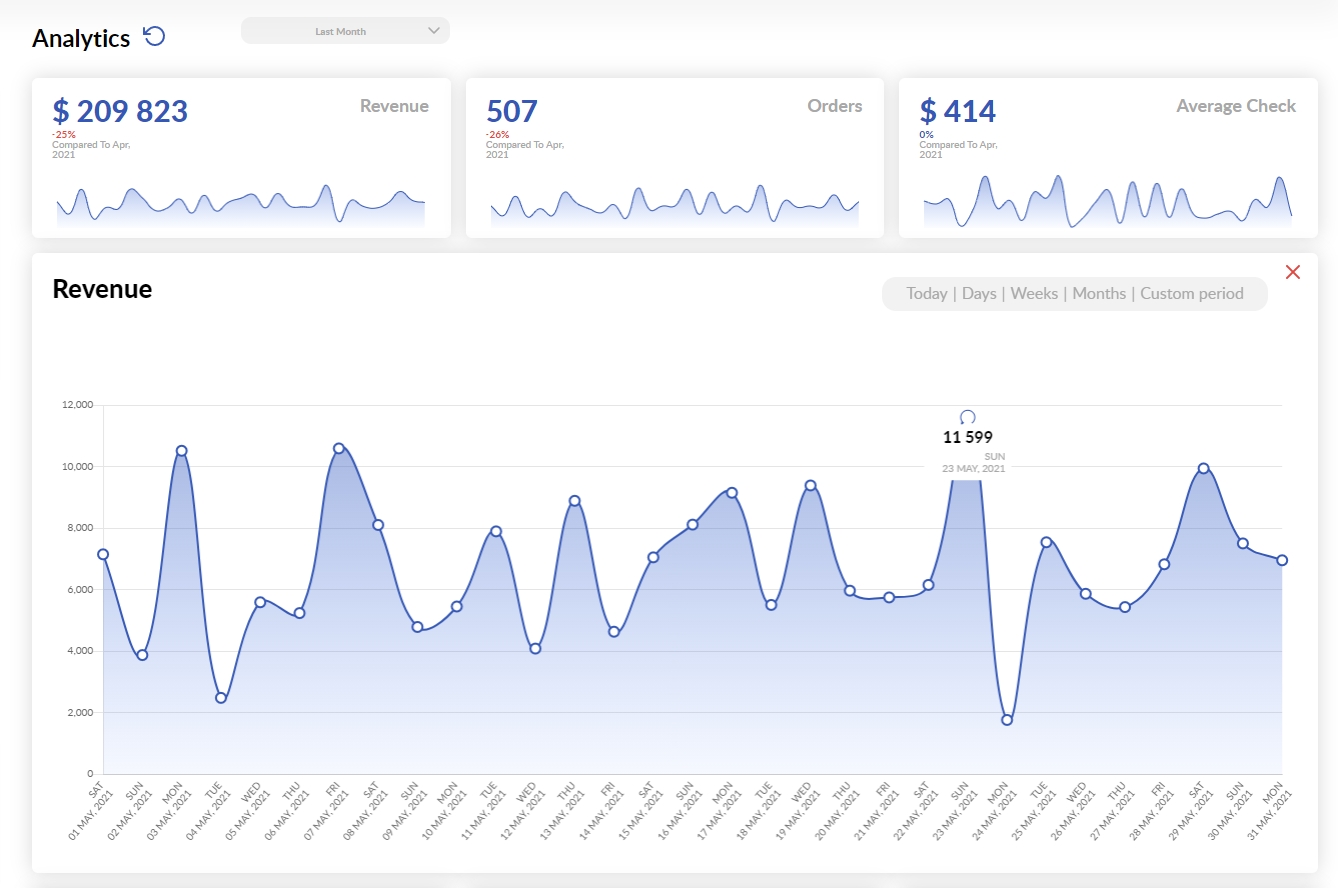The height and width of the screenshot is (888, 1338).
Task: Click the 11 599 tooltip value
Action: (x=968, y=437)
